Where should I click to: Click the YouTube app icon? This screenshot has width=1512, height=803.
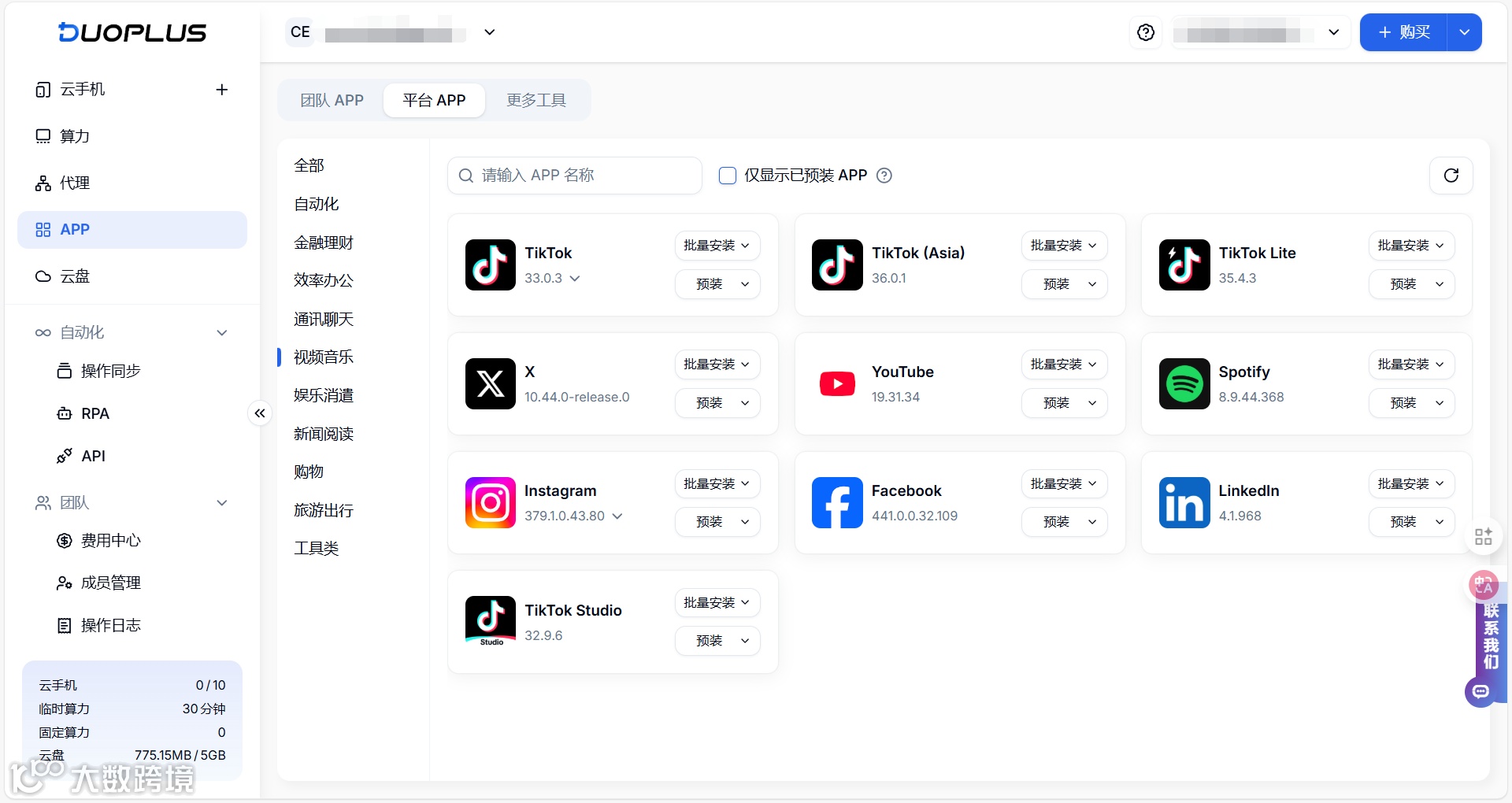pos(837,384)
